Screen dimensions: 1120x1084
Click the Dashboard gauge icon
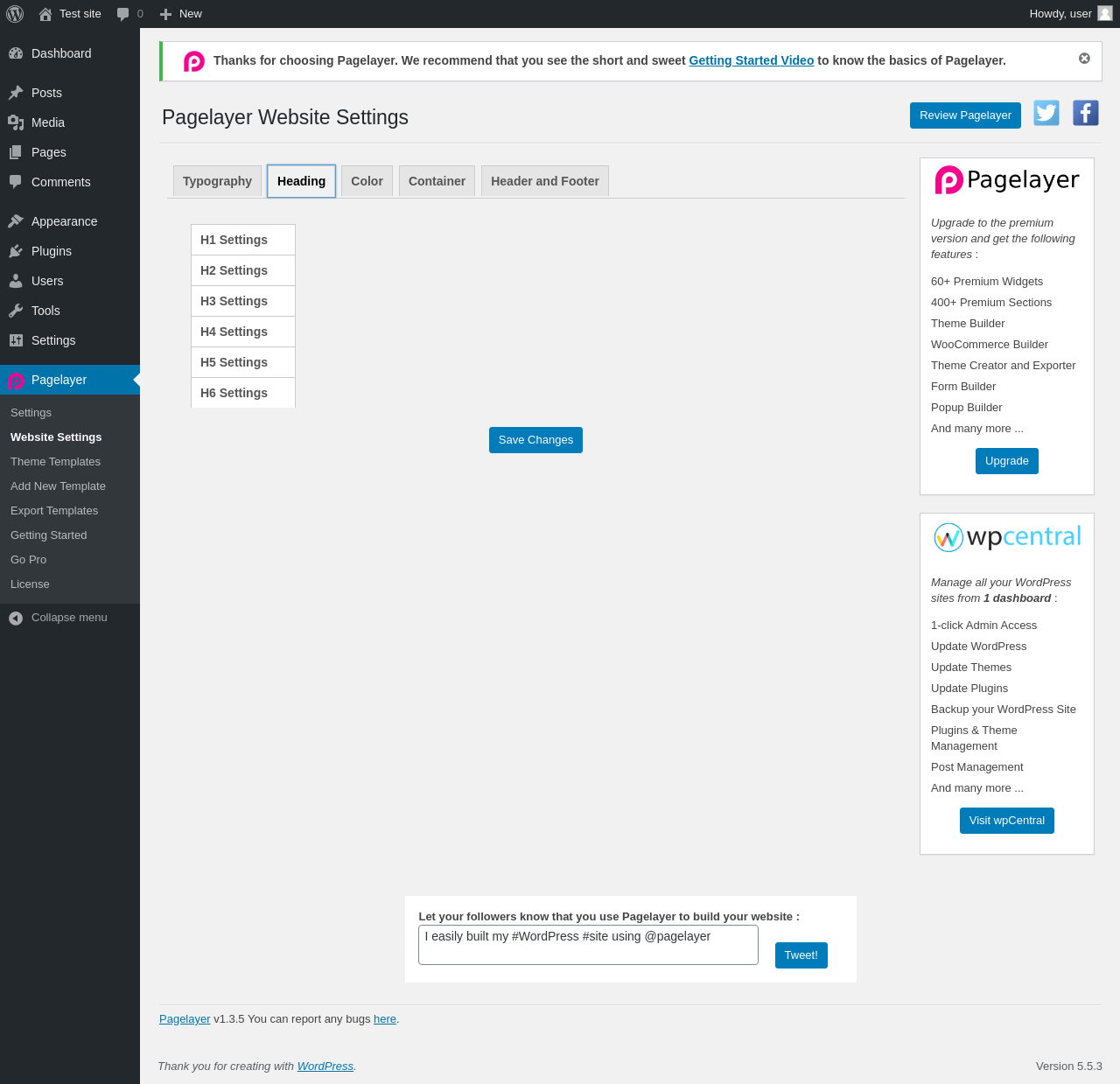(16, 53)
